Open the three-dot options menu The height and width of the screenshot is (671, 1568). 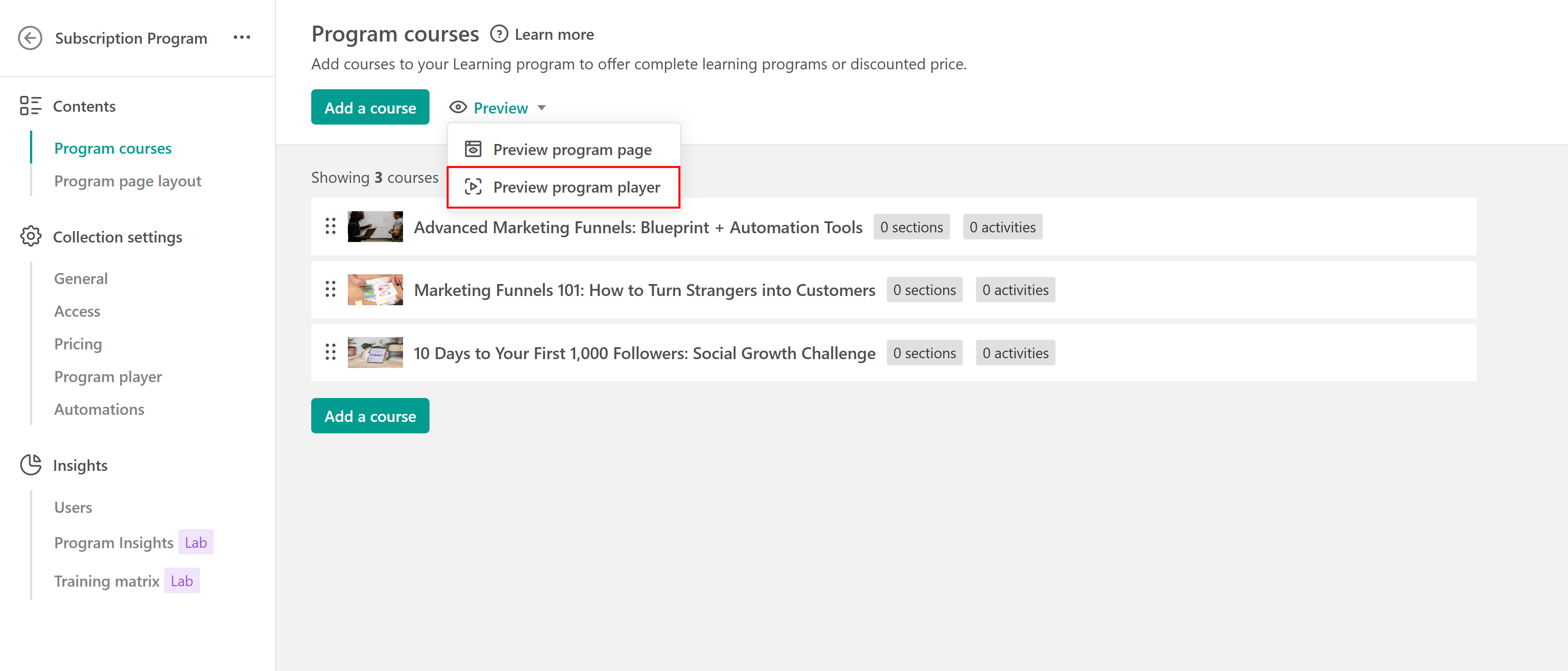tap(241, 38)
